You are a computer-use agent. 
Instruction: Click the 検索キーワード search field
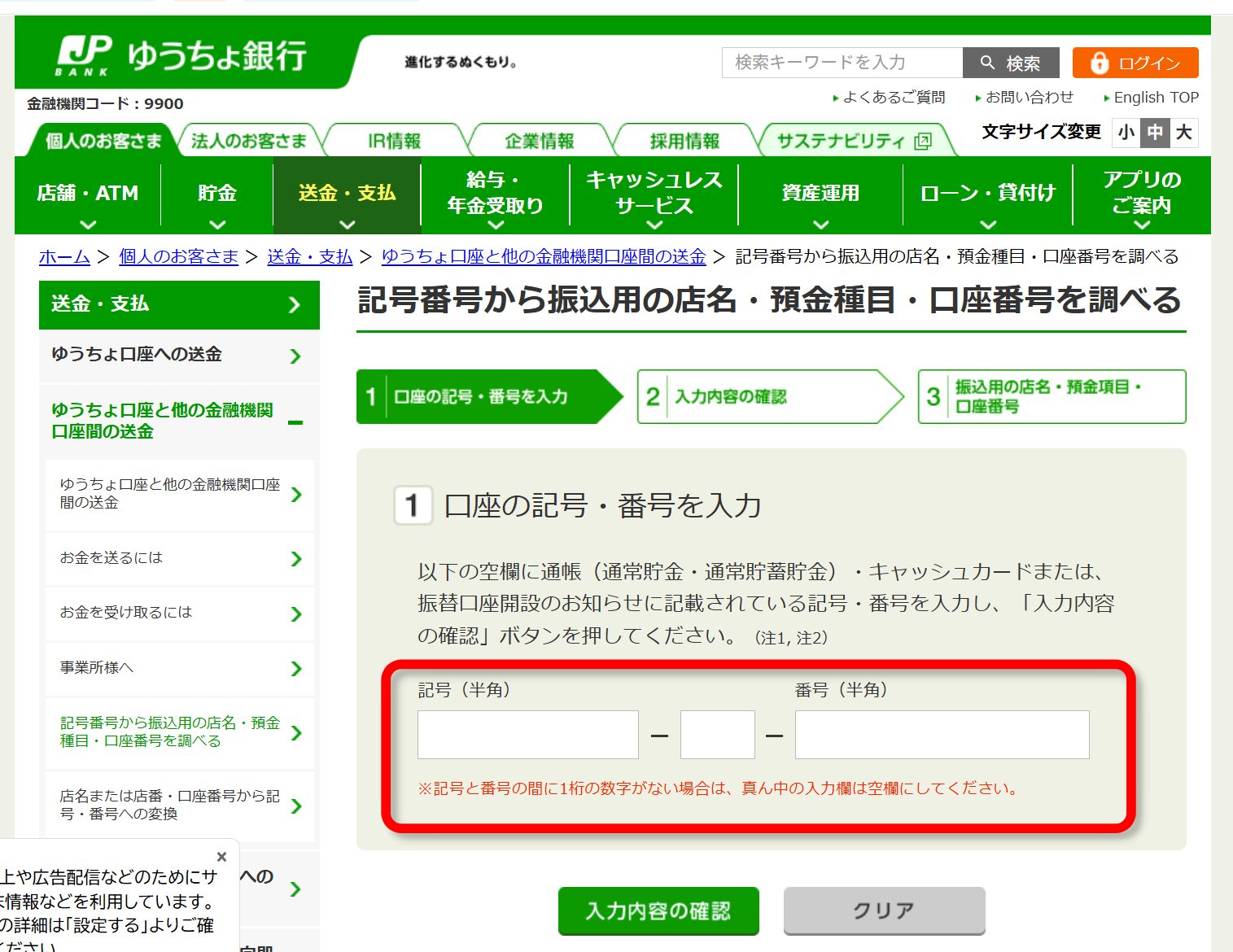[842, 63]
